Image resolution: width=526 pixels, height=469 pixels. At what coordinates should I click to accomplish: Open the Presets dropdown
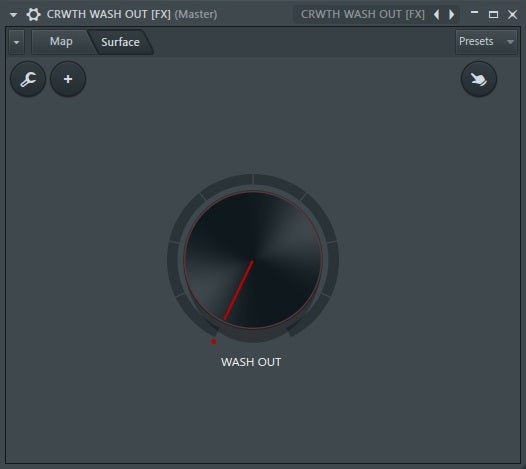pyautogui.click(x=486, y=42)
